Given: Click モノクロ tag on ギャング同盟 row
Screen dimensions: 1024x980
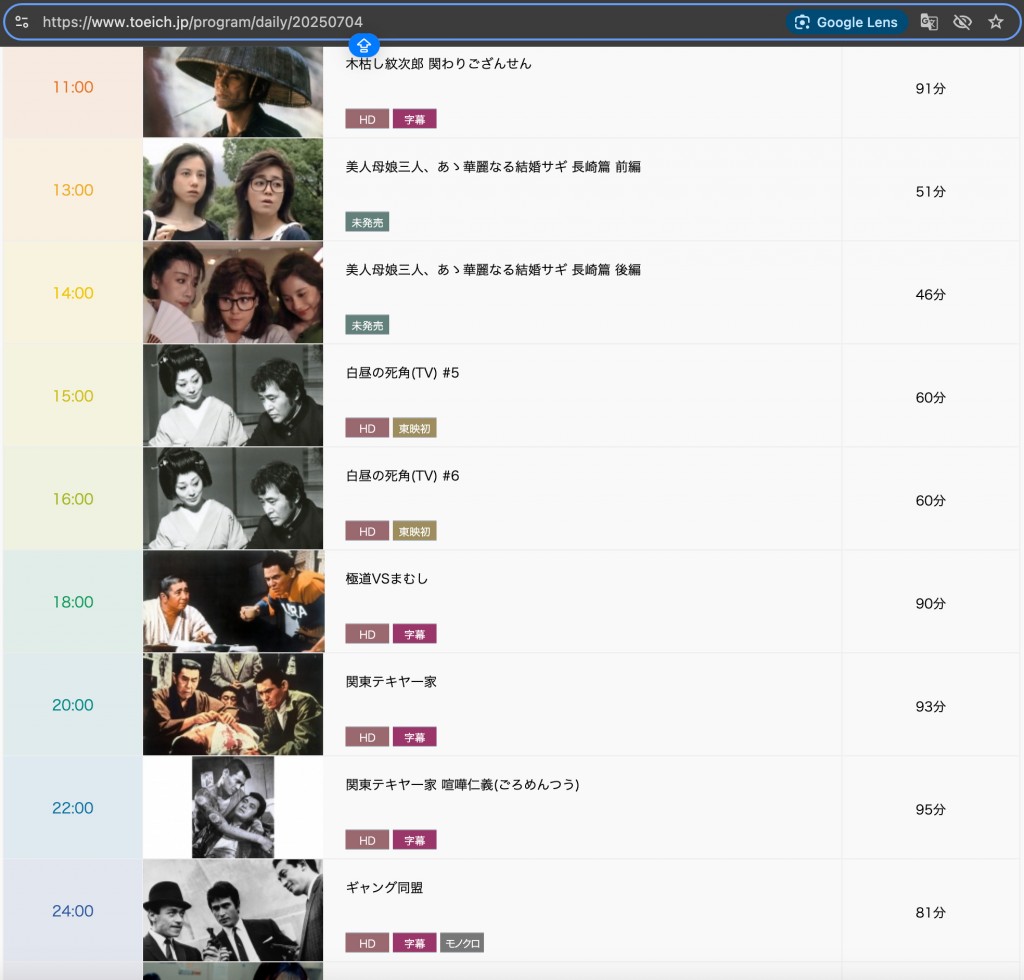Looking at the screenshot, I should pyautogui.click(x=462, y=943).
